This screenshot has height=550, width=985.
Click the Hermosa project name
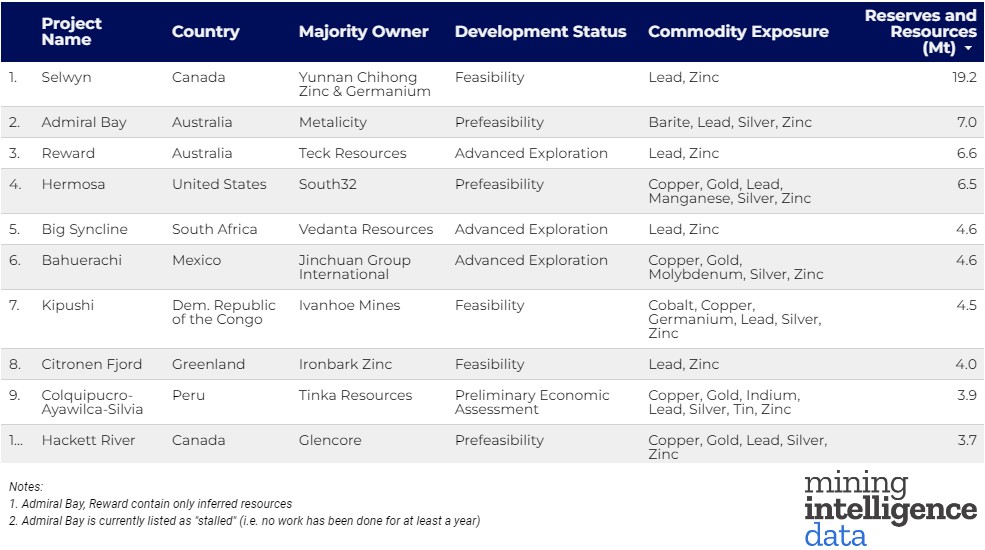pos(73,185)
